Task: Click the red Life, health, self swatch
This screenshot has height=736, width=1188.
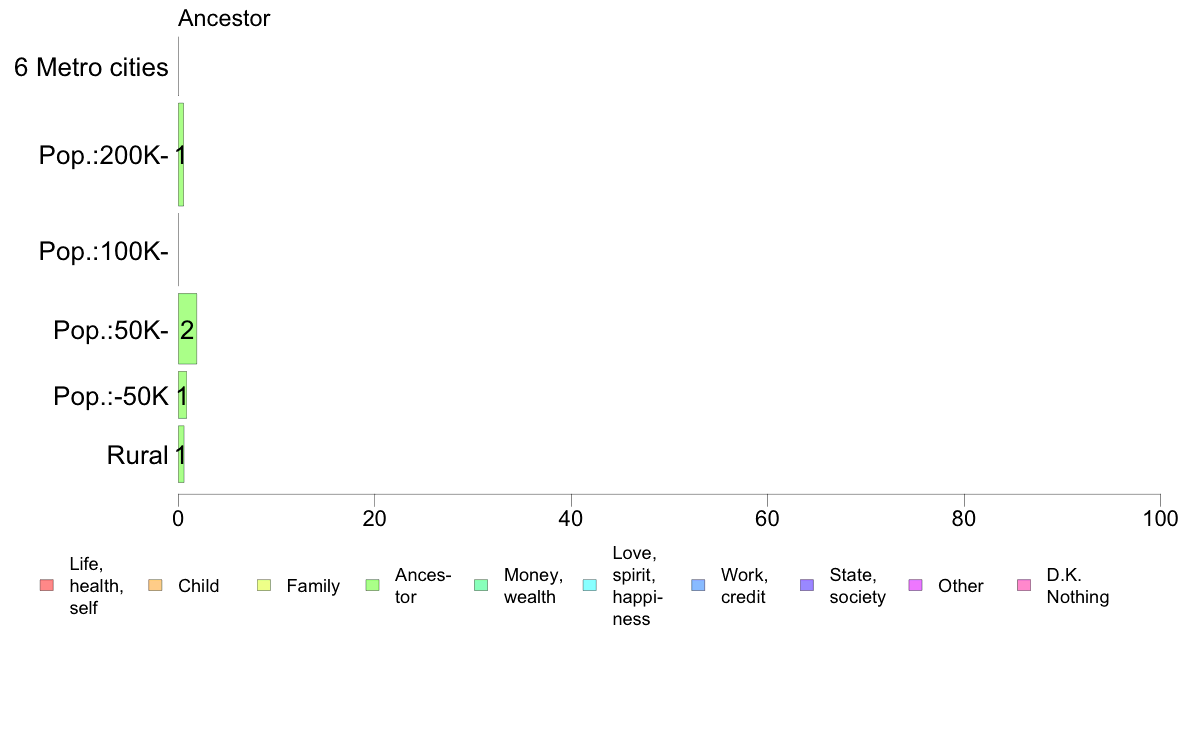Action: coord(47,585)
